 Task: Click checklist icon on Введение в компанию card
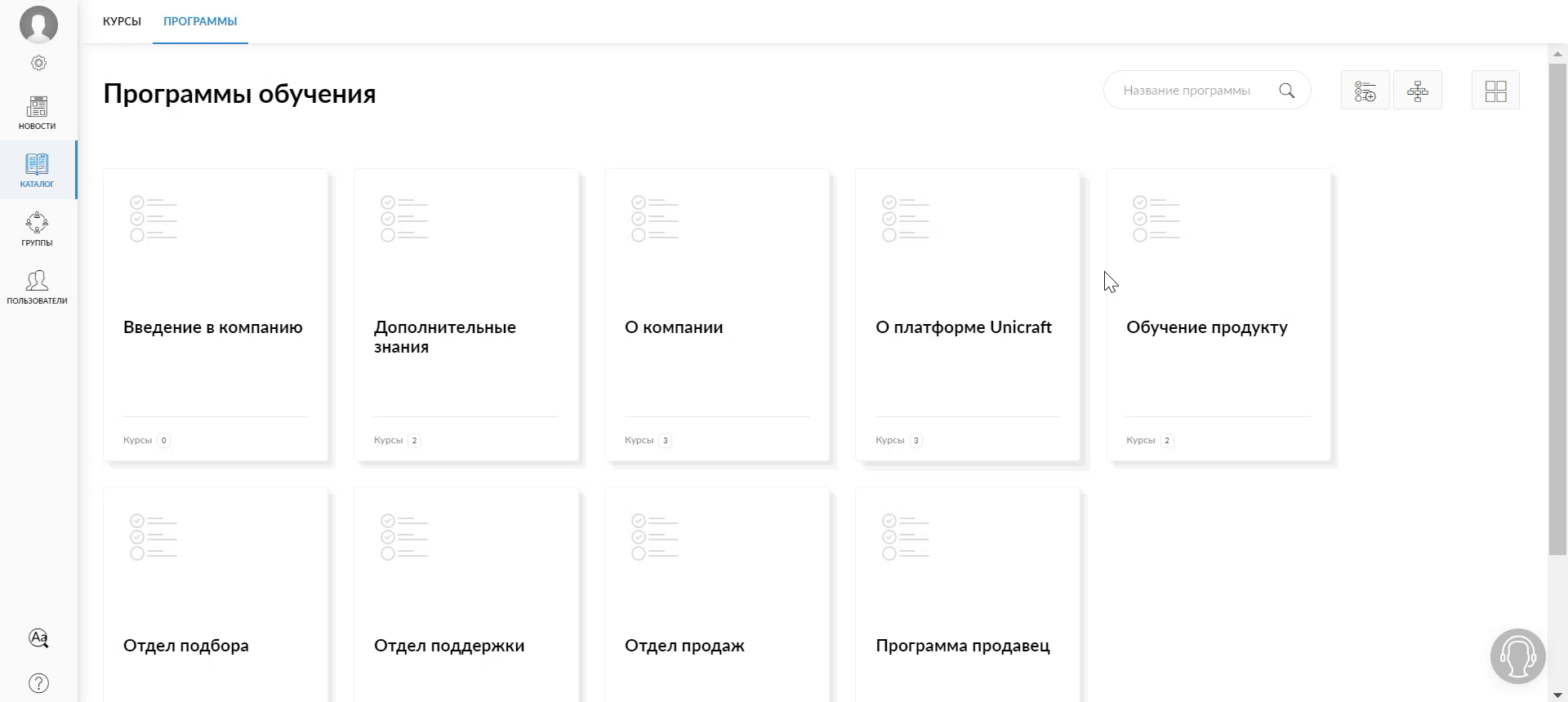(x=154, y=219)
